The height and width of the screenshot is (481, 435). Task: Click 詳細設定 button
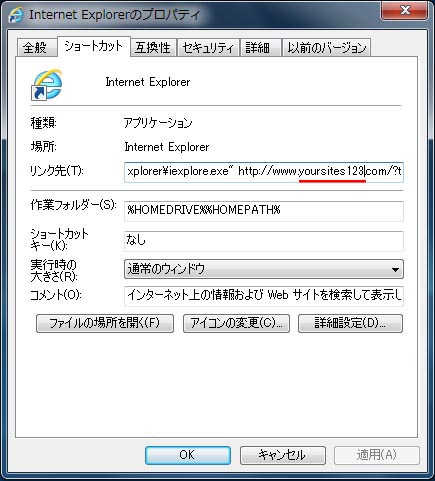click(350, 323)
